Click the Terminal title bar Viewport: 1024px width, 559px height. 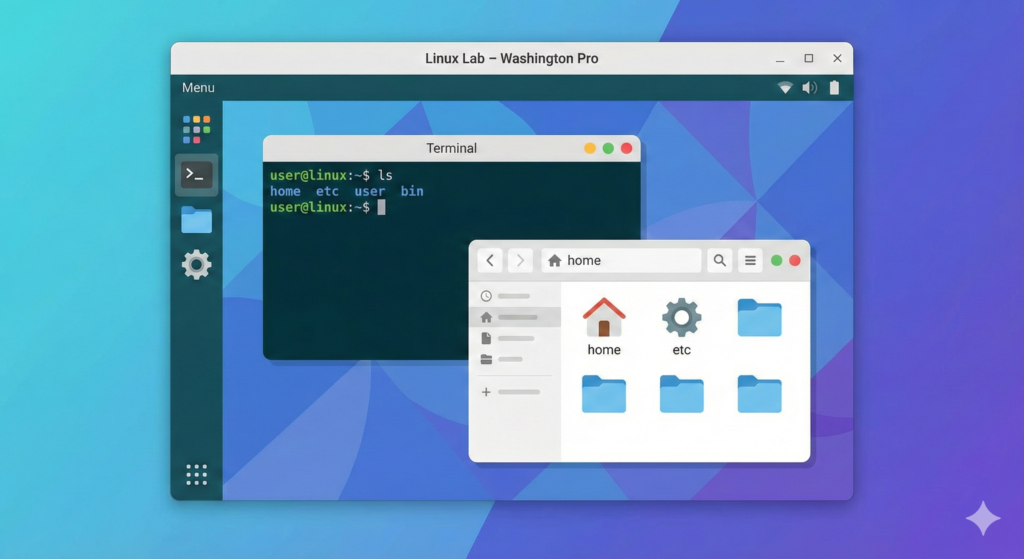pos(451,148)
